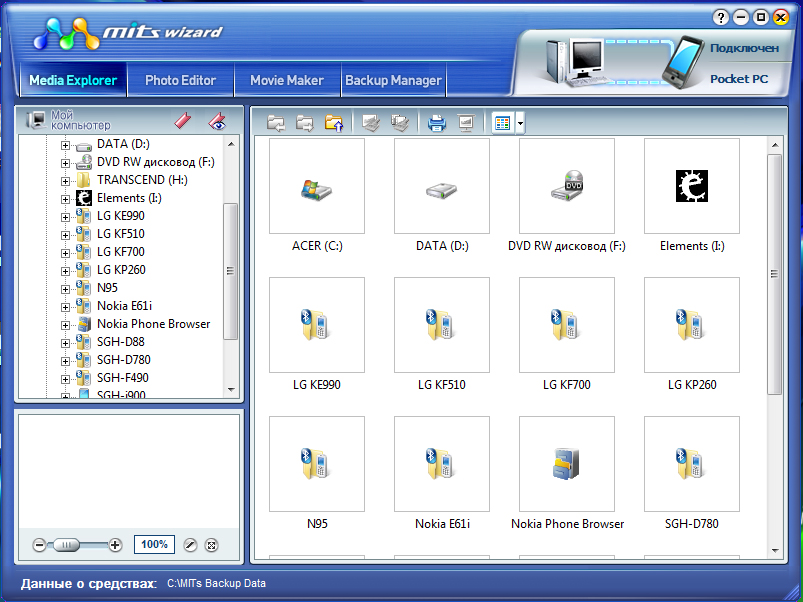Image resolution: width=803 pixels, height=602 pixels.
Task: Expand the N95 tree node
Action: click(x=65, y=289)
